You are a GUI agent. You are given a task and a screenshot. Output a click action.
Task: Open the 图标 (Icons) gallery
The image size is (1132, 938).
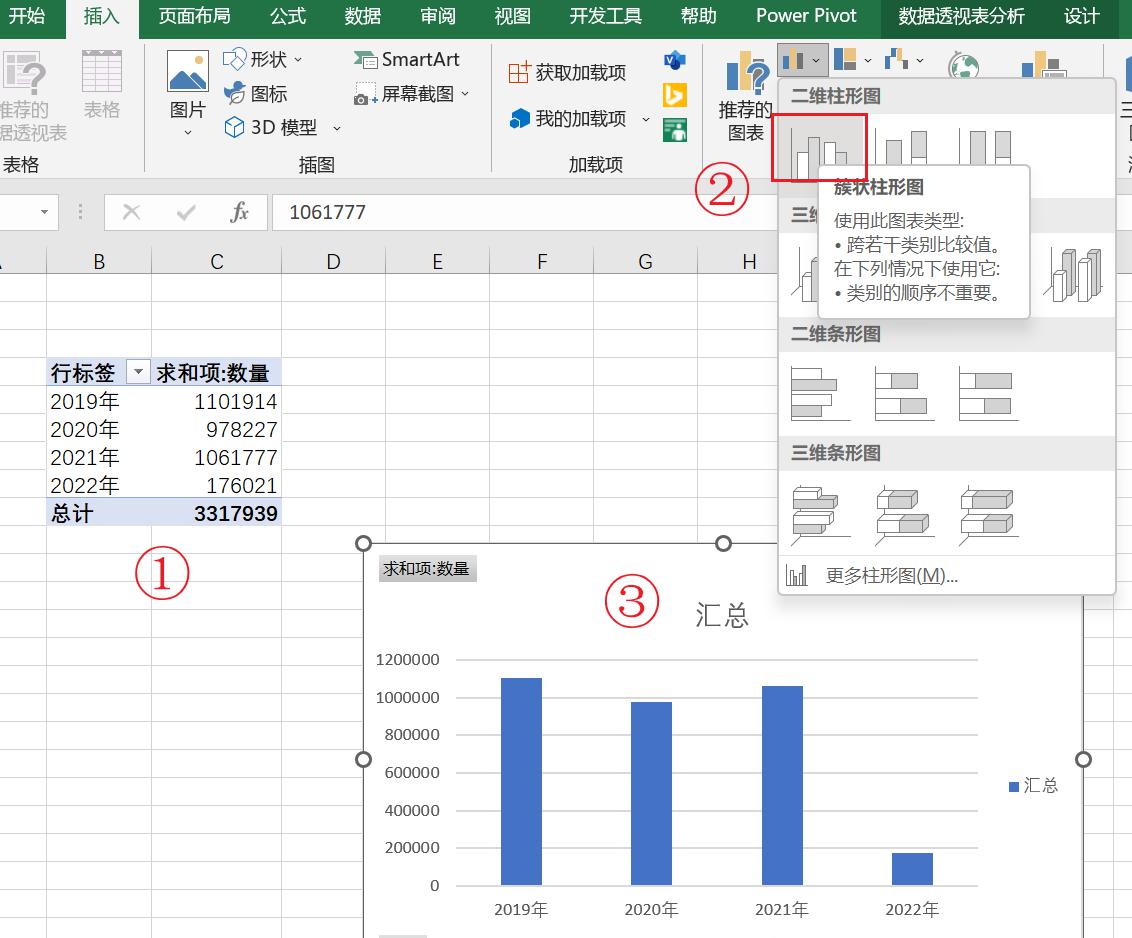point(254,94)
